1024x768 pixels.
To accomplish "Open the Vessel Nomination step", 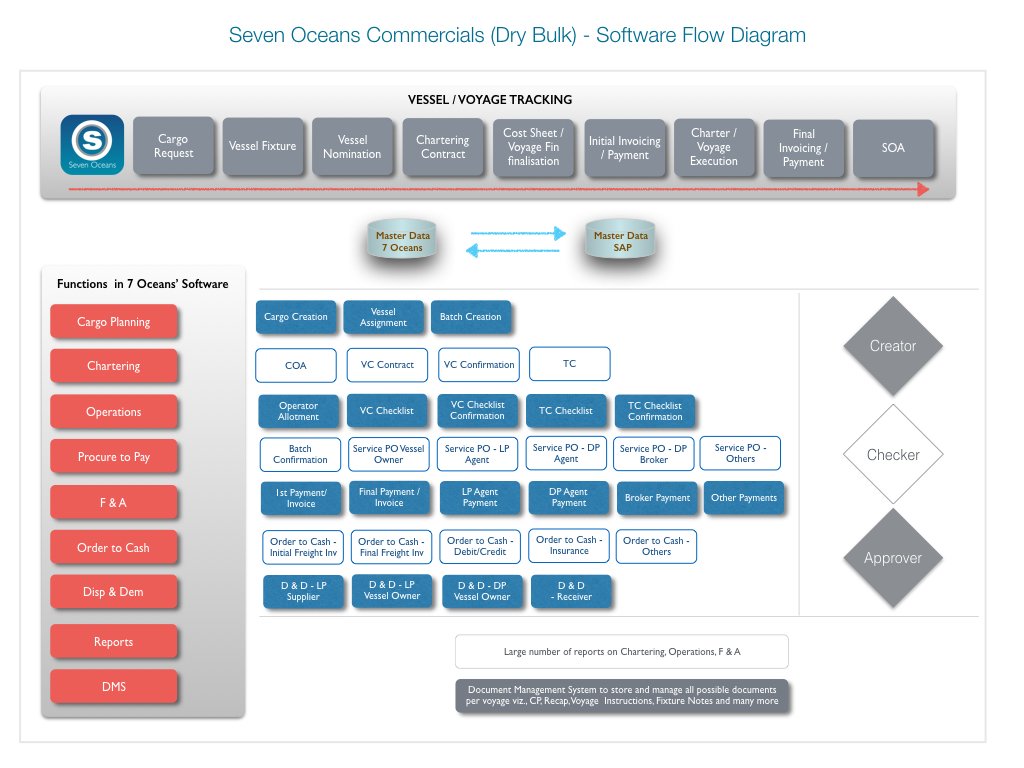I will (x=353, y=146).
